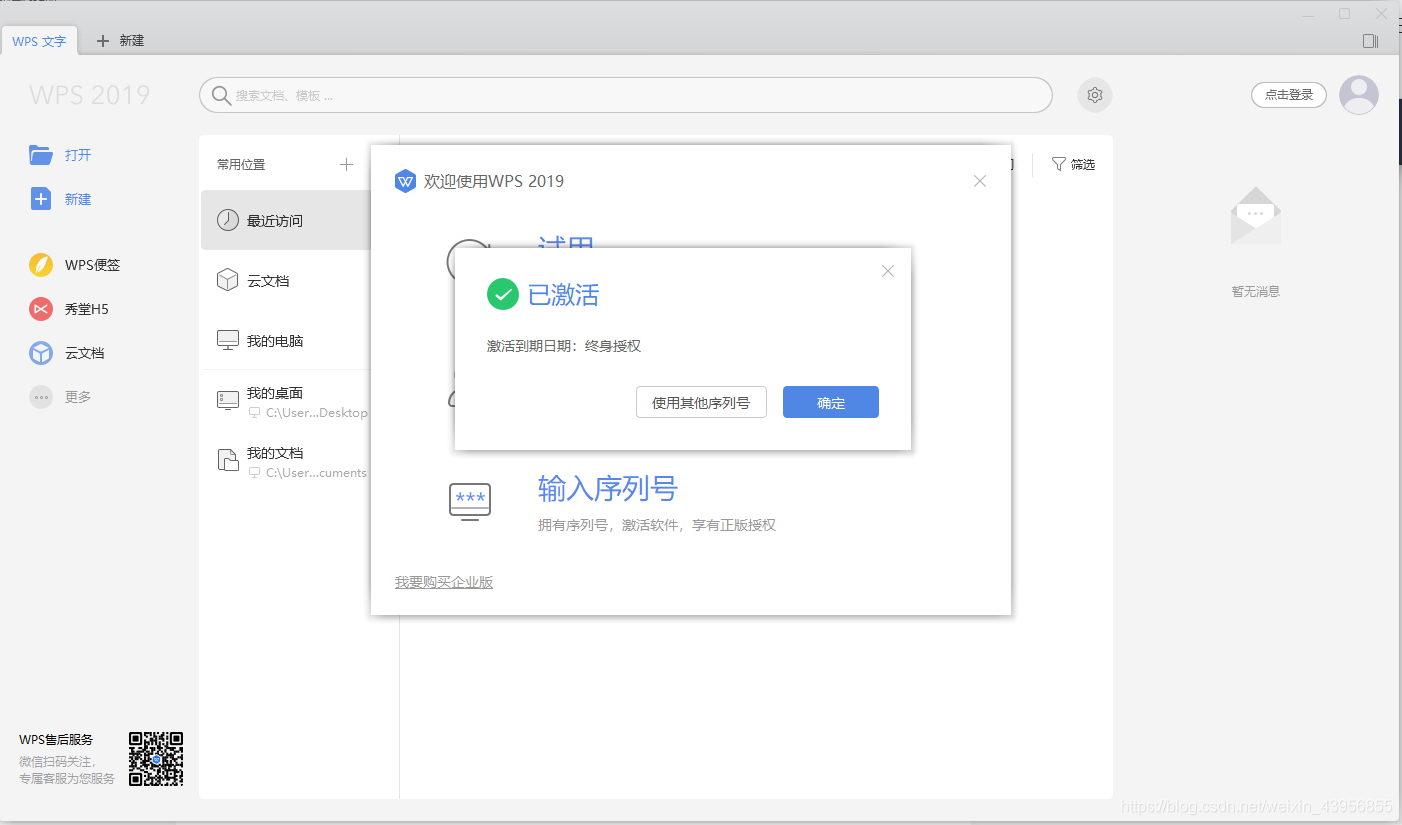The width and height of the screenshot is (1402, 825).
Task: Click the 常用位置 header text
Action: [x=241, y=164]
